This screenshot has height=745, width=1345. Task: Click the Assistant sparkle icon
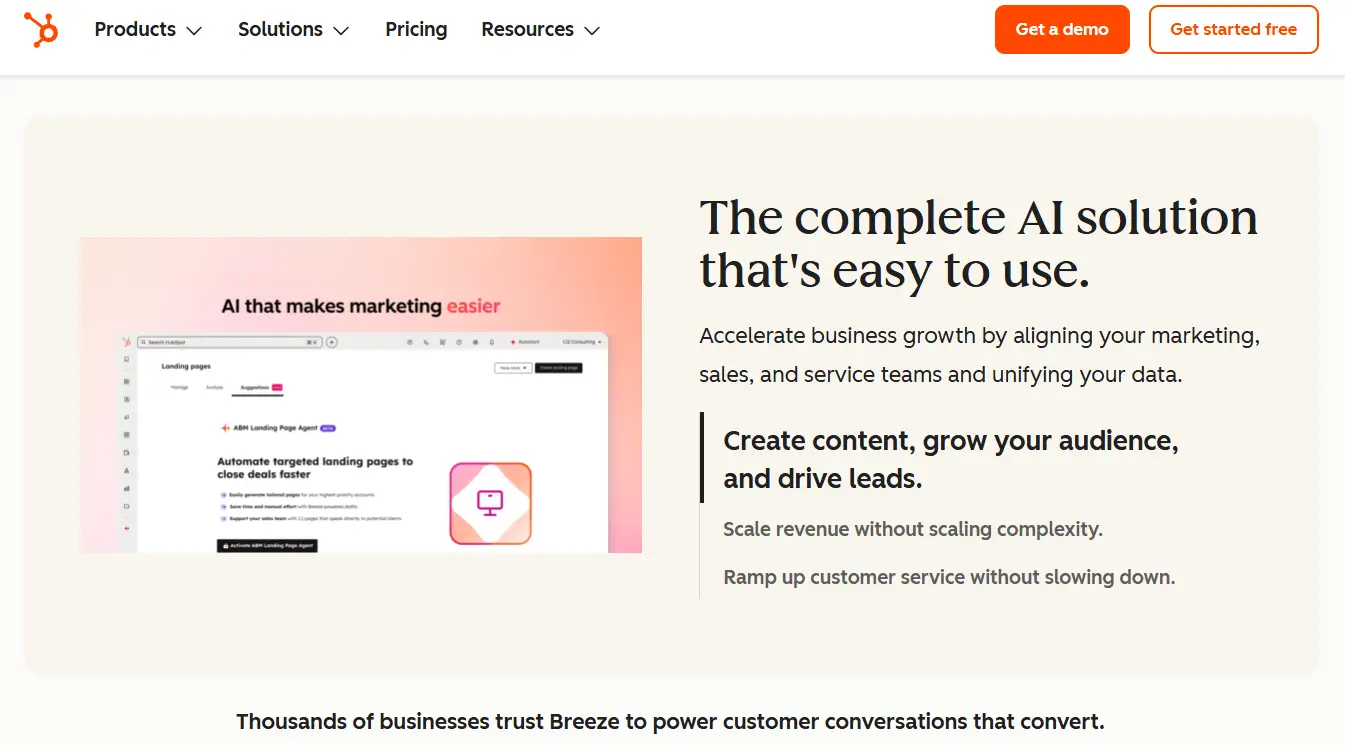pos(513,342)
